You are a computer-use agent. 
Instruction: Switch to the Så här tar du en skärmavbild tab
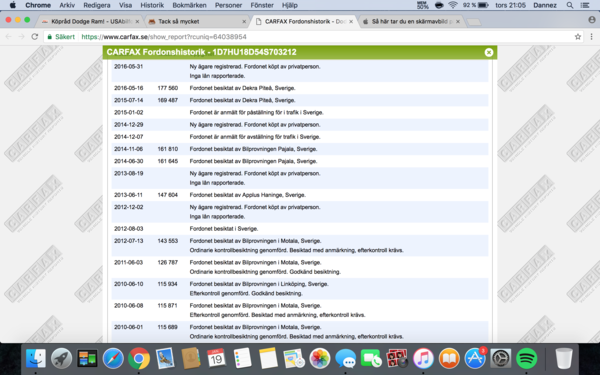point(411,21)
